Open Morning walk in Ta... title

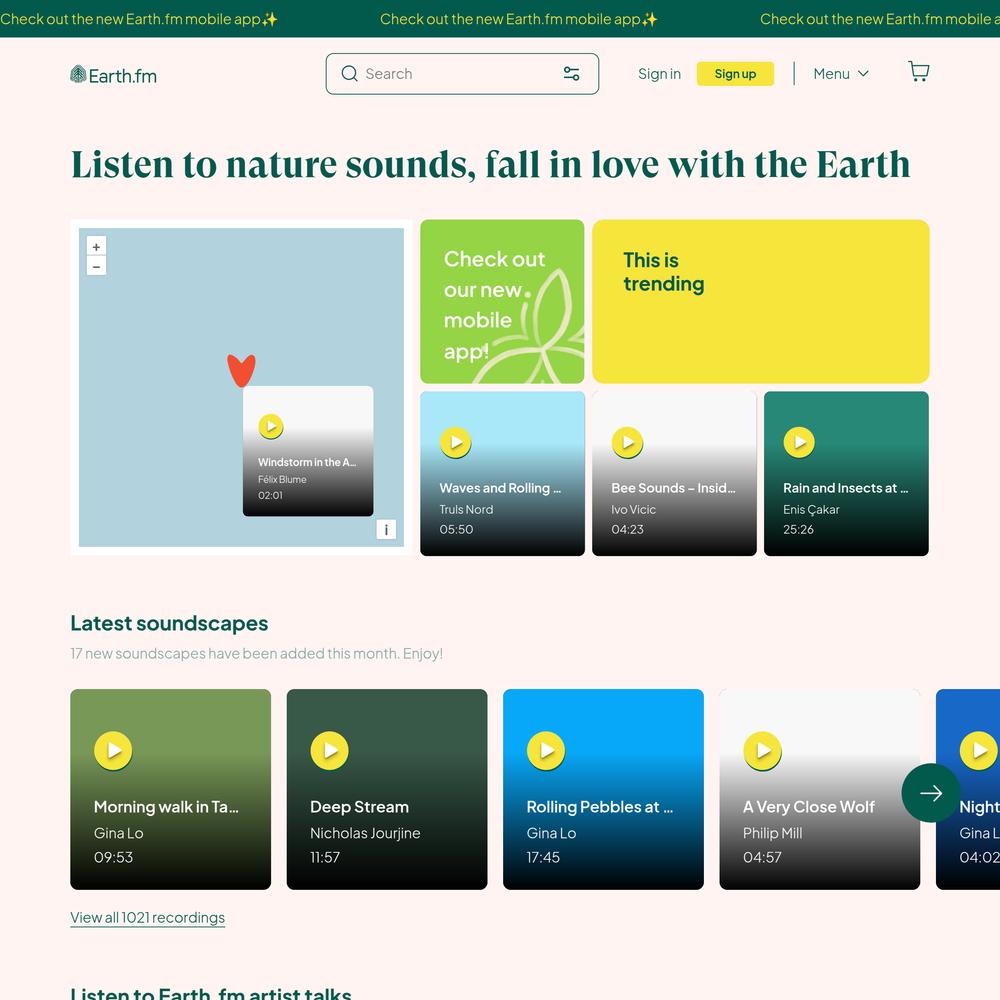point(166,807)
